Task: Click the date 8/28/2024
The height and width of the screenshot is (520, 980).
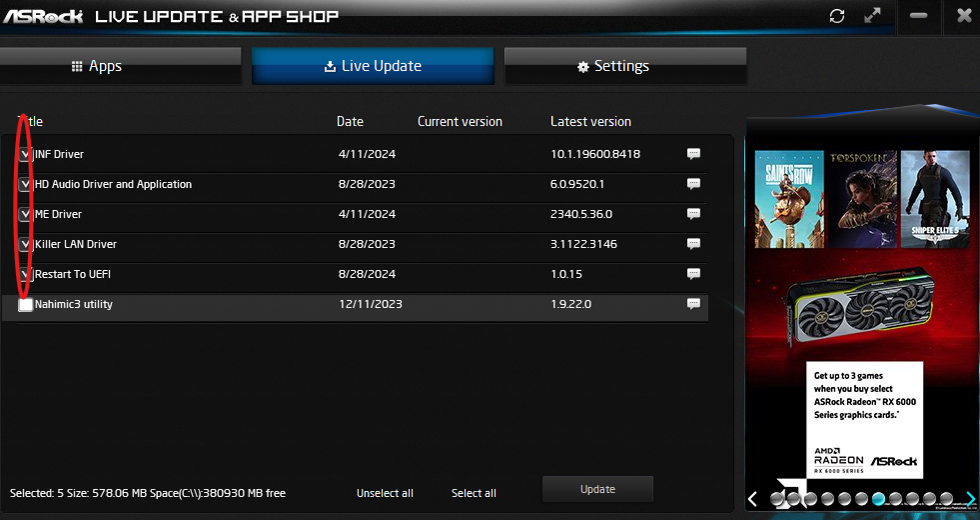Action: pyautogui.click(x=367, y=274)
